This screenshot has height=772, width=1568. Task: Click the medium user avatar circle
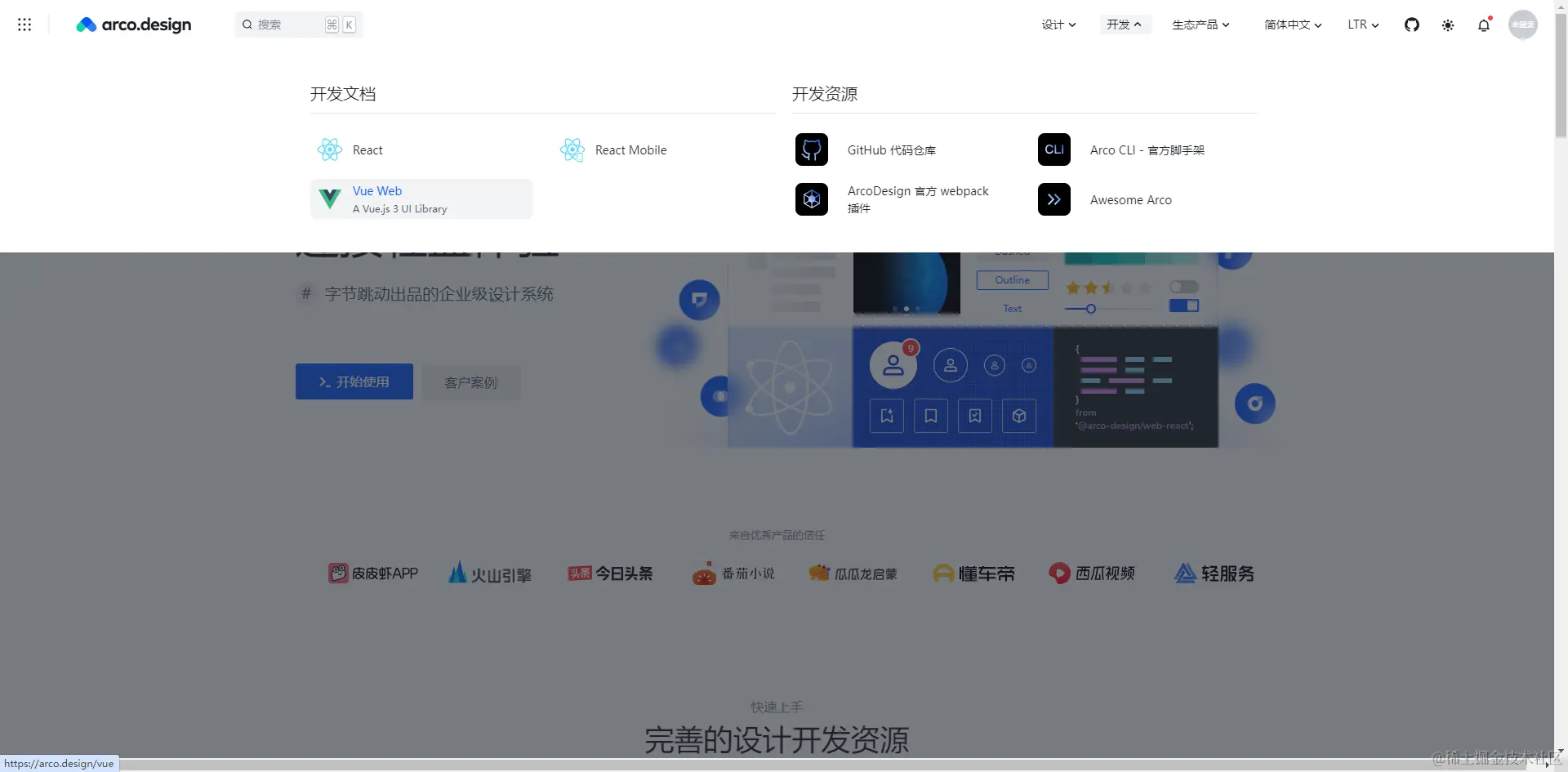point(951,365)
